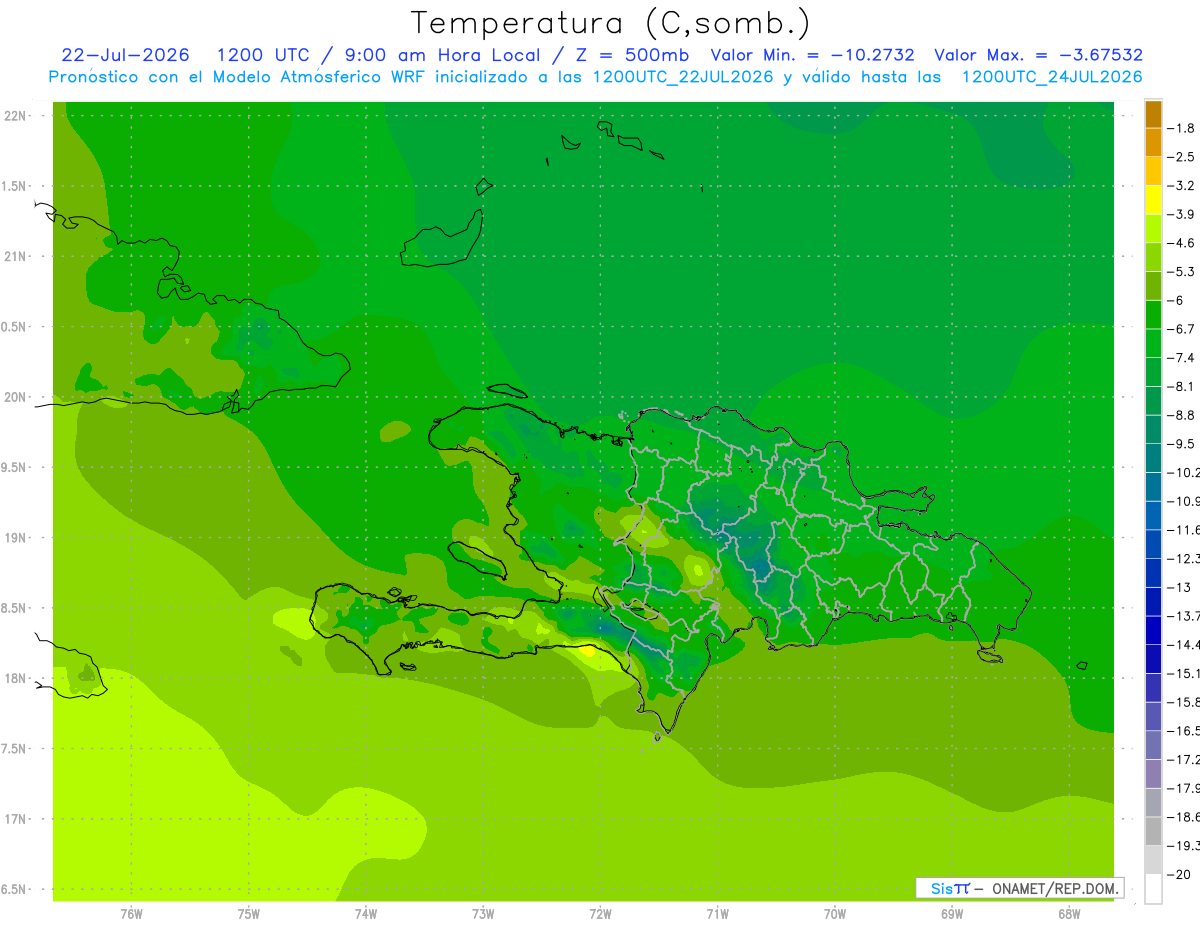Viewport: 1200px width, 927px height.
Task: Click the white swatch below -20
Action: pos(1153,889)
